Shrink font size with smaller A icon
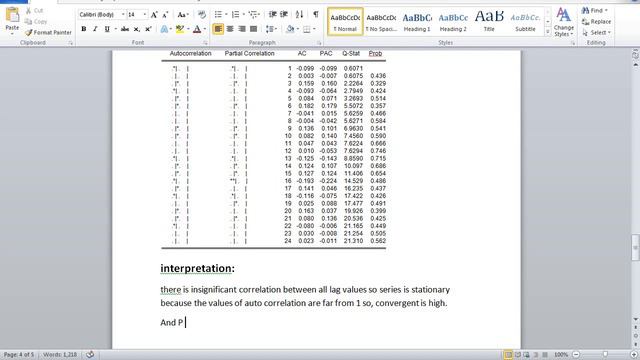The height and width of the screenshot is (360, 640). click(x=165, y=15)
